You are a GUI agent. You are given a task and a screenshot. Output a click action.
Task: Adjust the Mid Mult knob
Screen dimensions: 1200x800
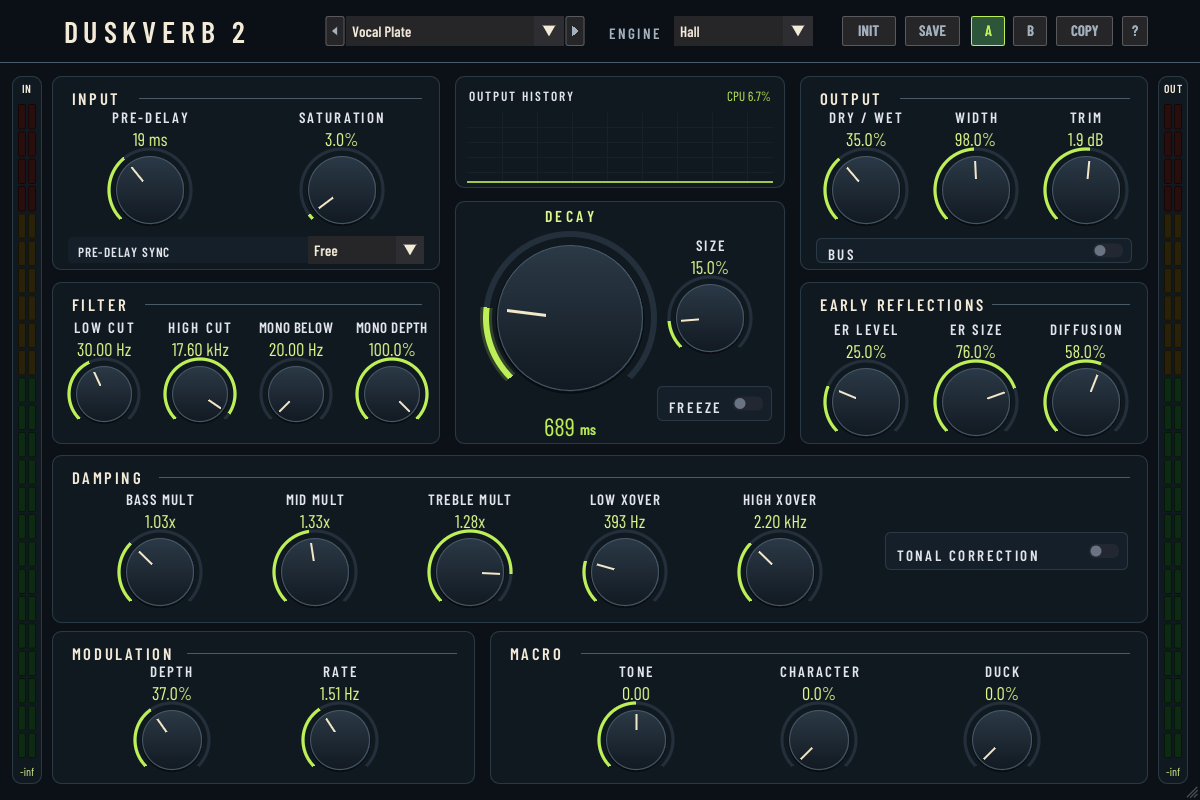315,572
